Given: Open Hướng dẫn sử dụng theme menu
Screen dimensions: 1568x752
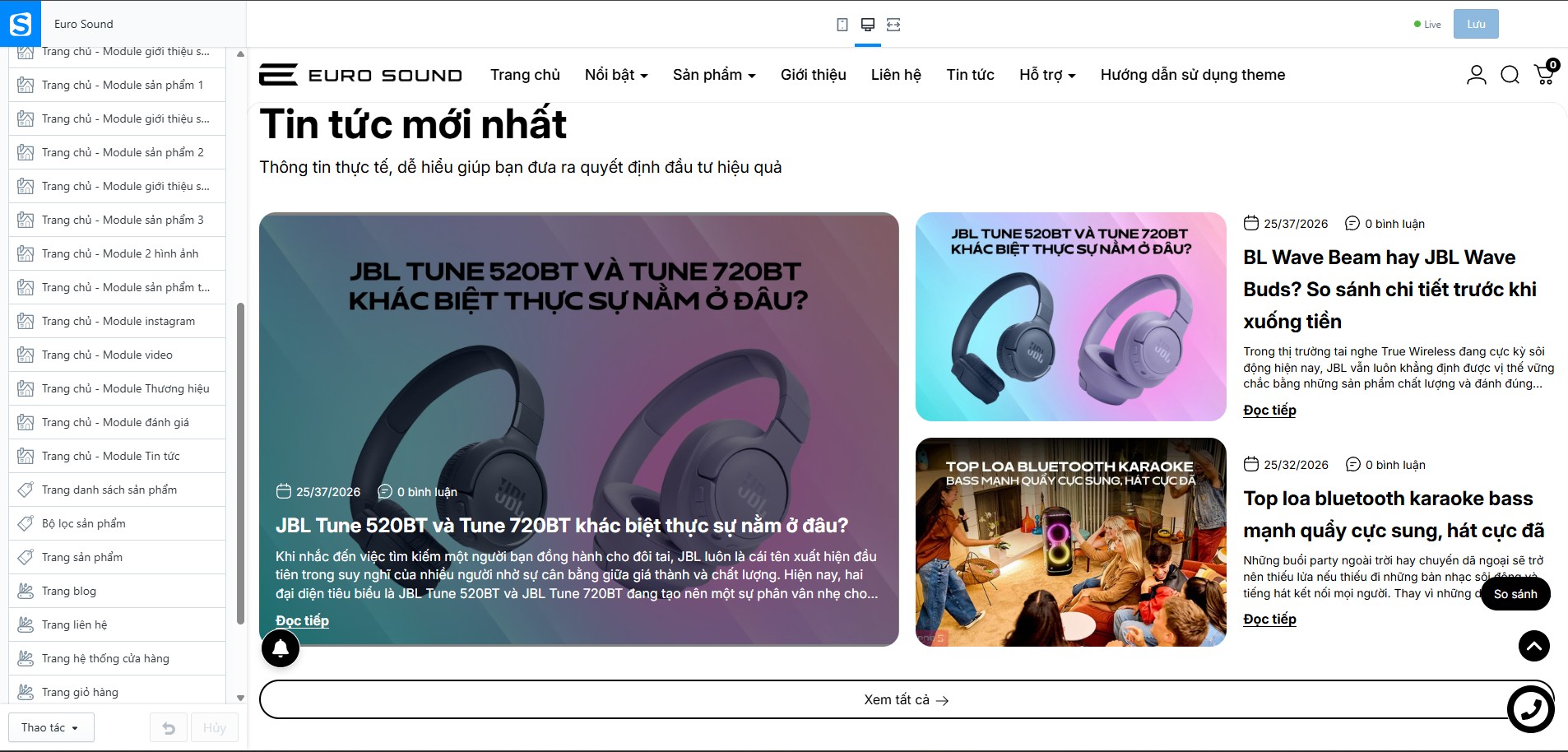Looking at the screenshot, I should point(1193,75).
